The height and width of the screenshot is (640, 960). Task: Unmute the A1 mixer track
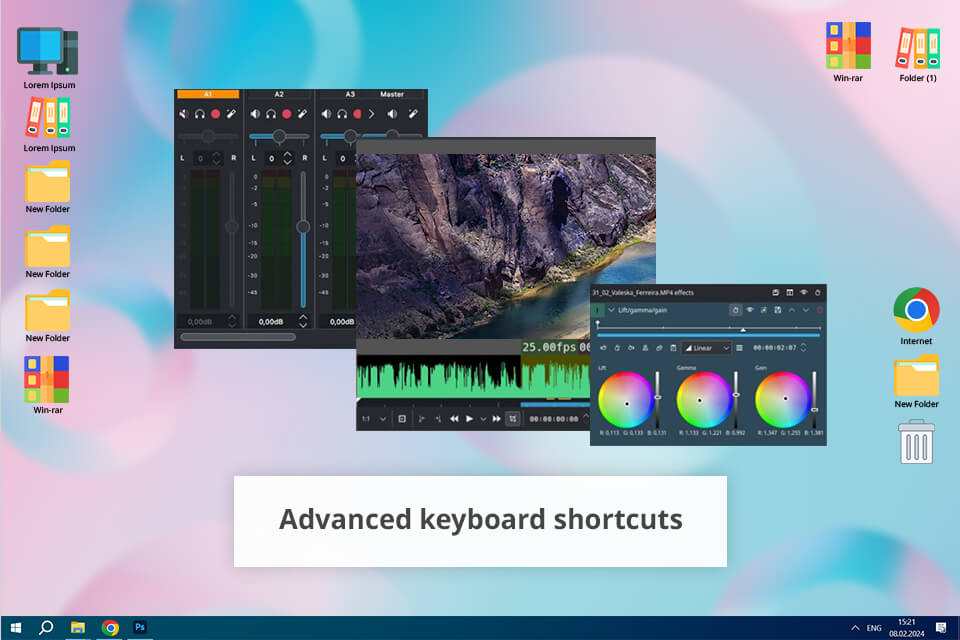184,114
